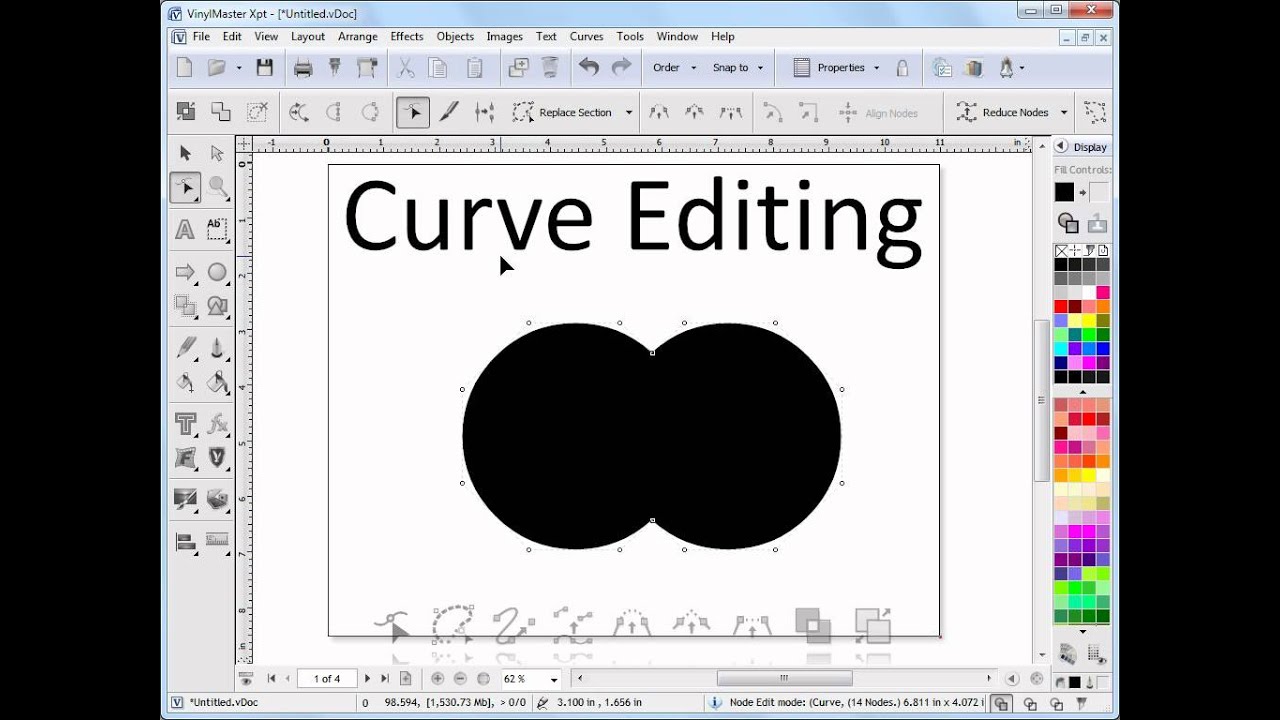Click the Copy icon in toolbar
This screenshot has width=1280, height=720.
click(438, 68)
